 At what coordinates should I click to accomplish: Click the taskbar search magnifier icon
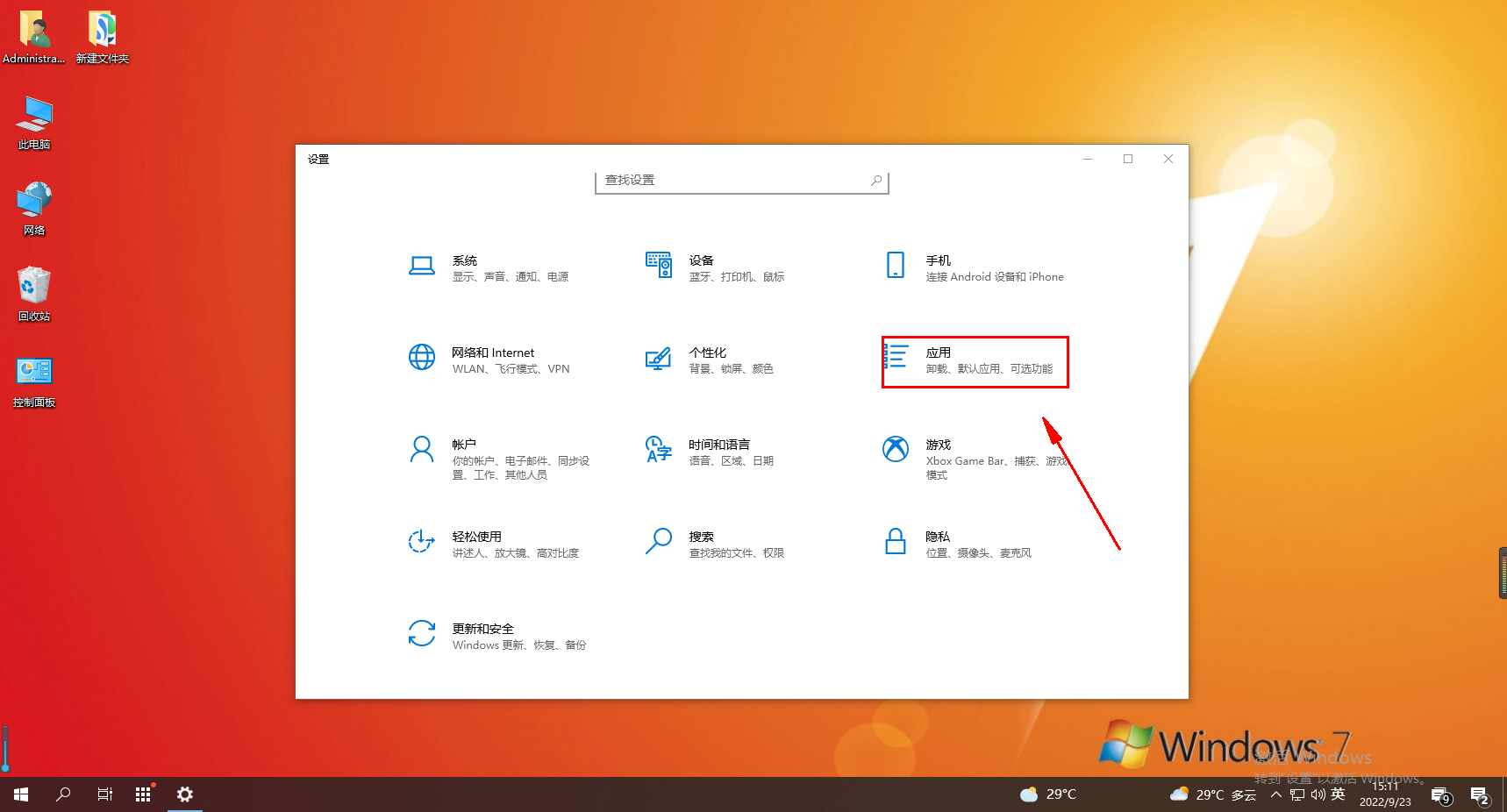[63, 794]
